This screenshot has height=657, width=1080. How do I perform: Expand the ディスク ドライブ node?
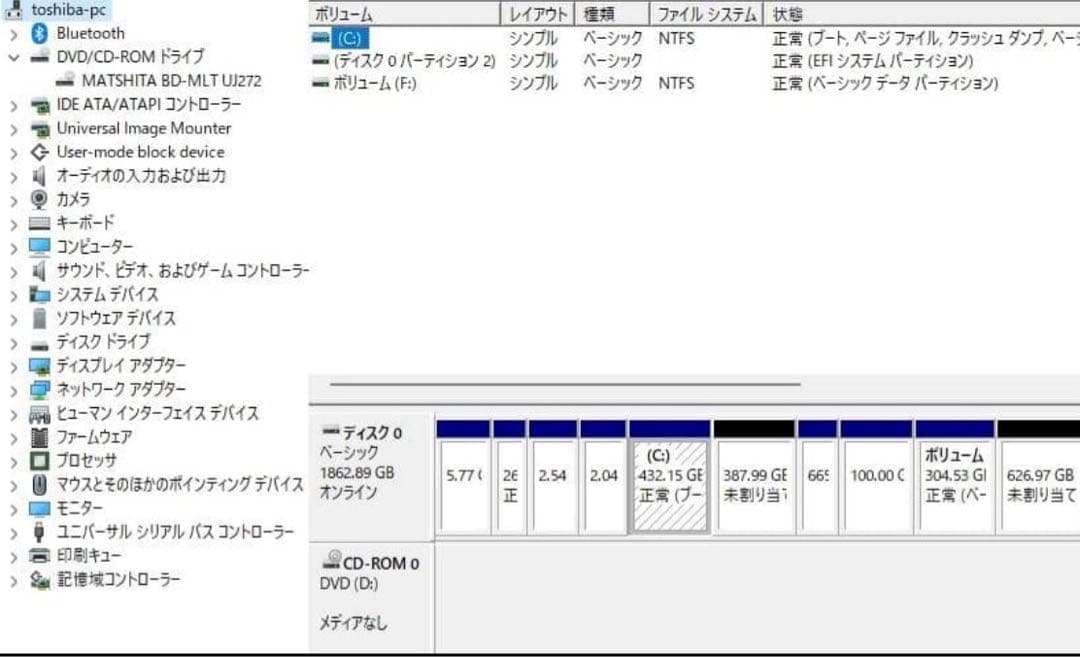point(13,342)
